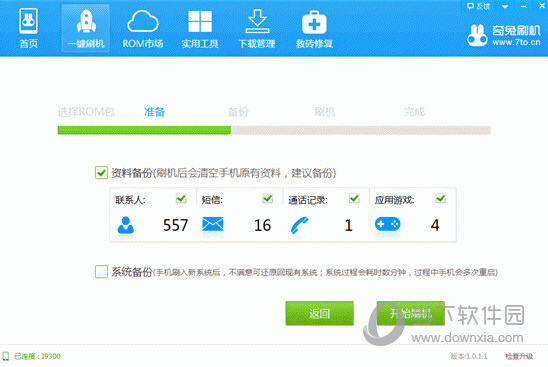Click the call log count 1
548x367 pixels.
click(348, 225)
